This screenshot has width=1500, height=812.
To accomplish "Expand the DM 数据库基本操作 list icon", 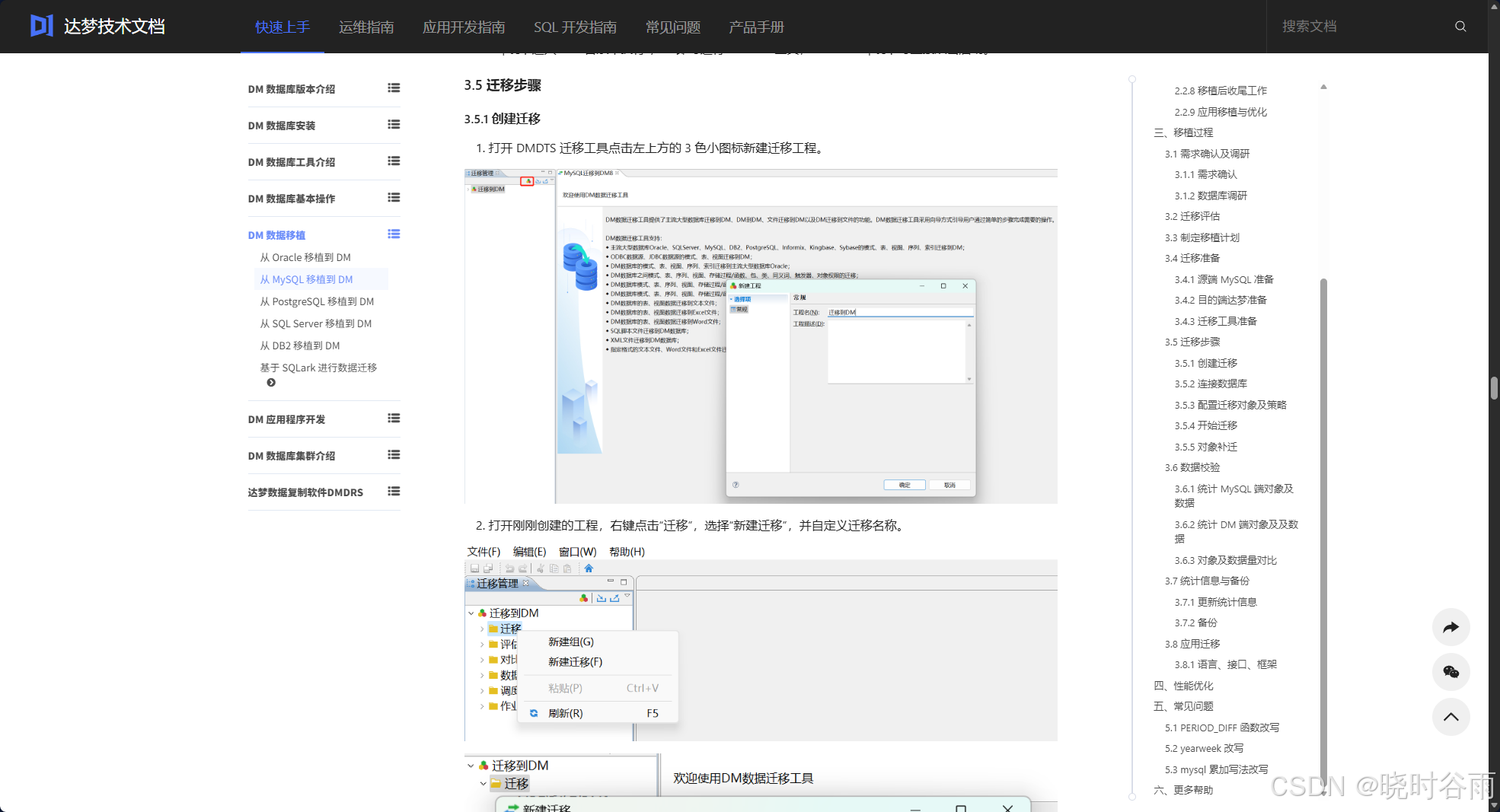I will (x=394, y=198).
